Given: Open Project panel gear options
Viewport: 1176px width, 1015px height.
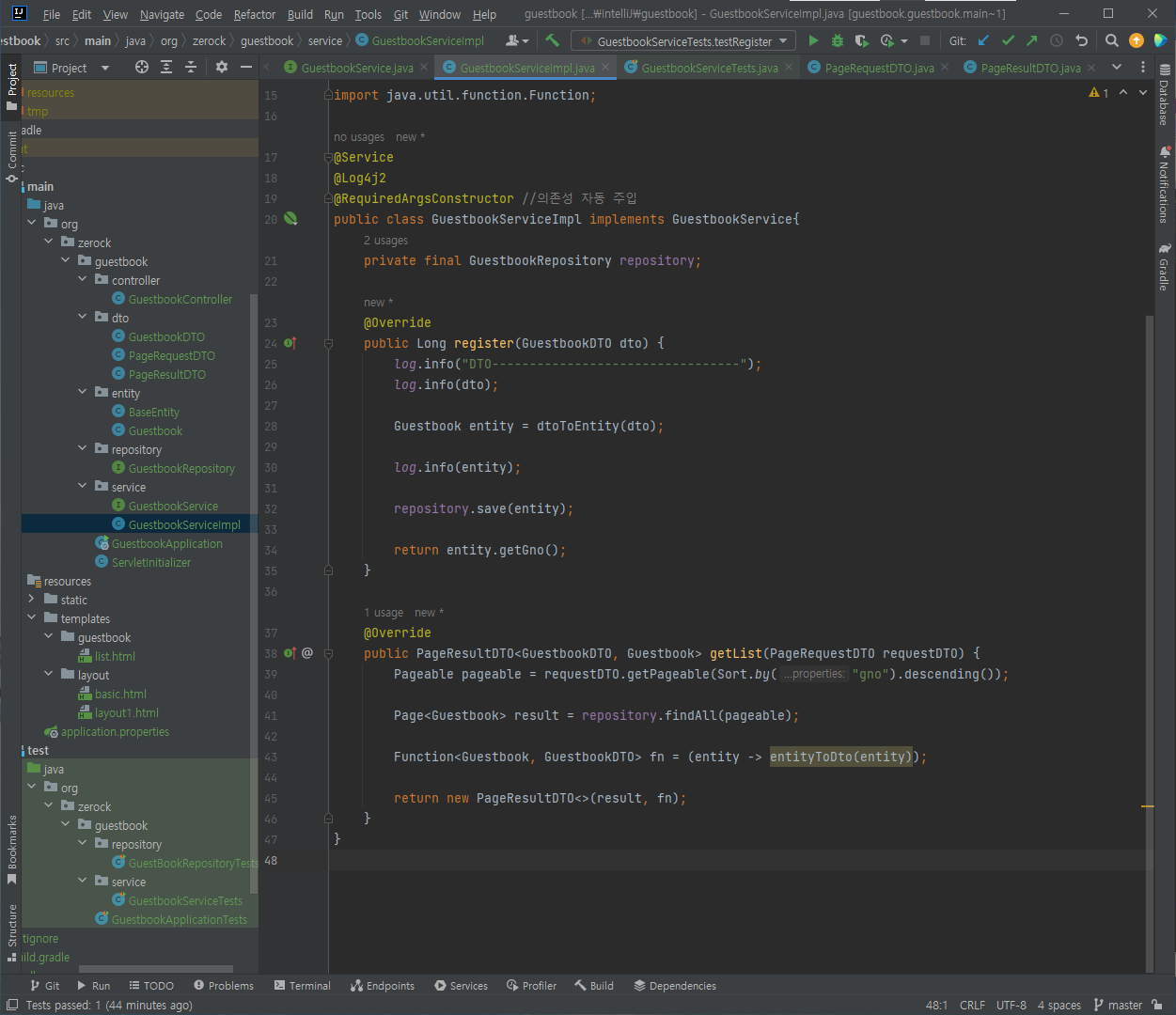Looking at the screenshot, I should (x=222, y=67).
